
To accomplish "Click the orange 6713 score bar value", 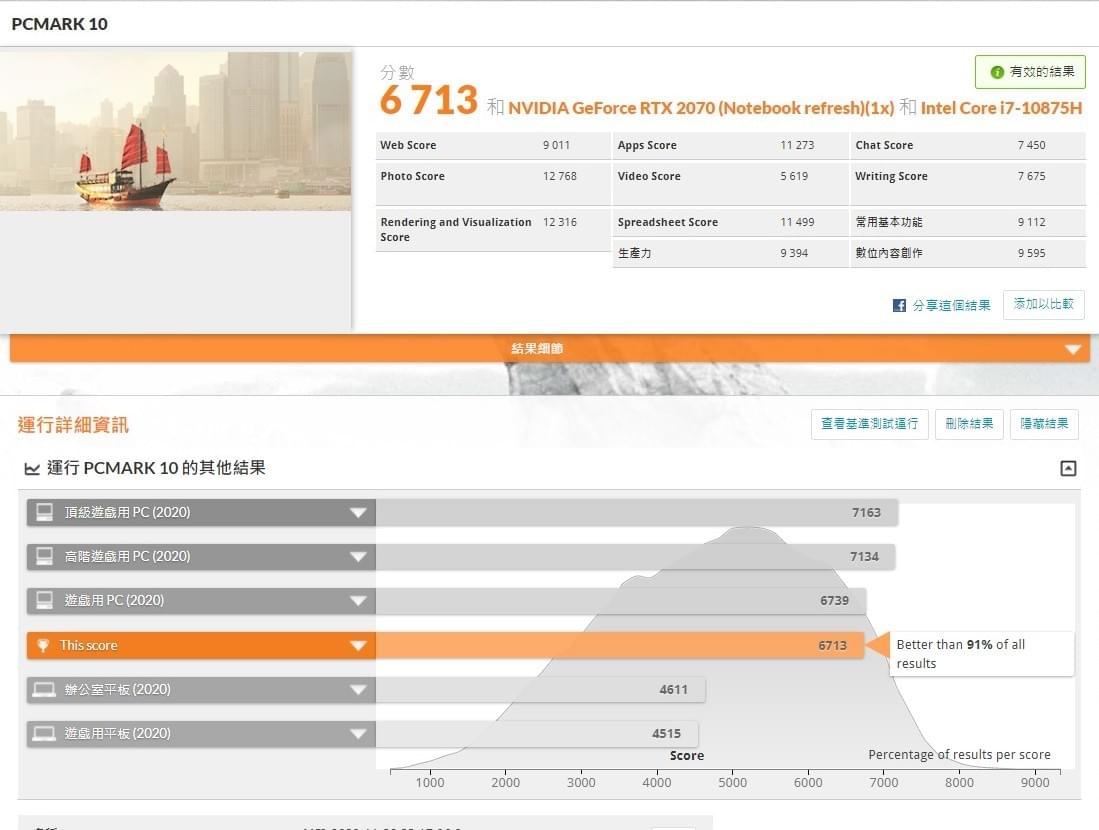I will point(833,645).
